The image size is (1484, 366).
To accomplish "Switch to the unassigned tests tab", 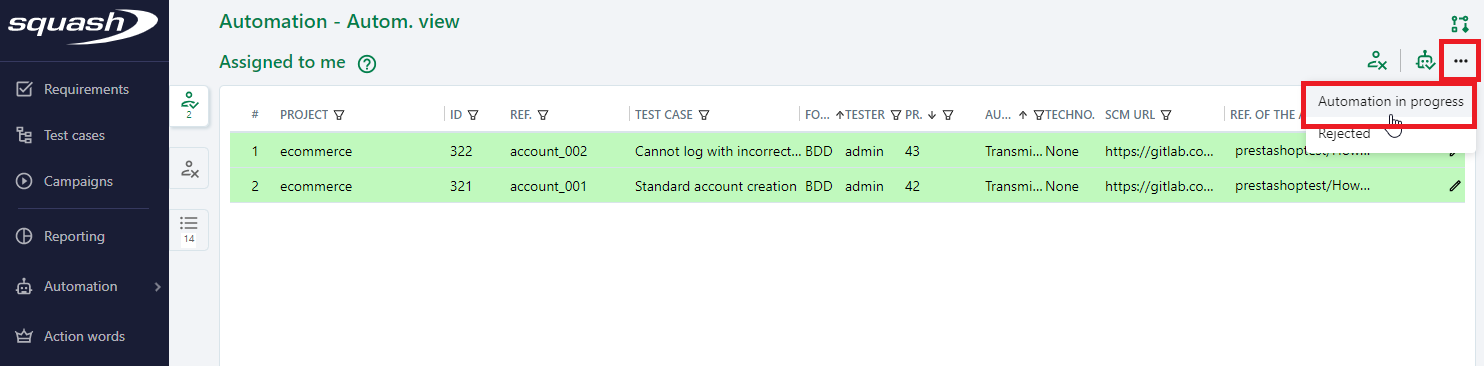I will click(x=189, y=168).
